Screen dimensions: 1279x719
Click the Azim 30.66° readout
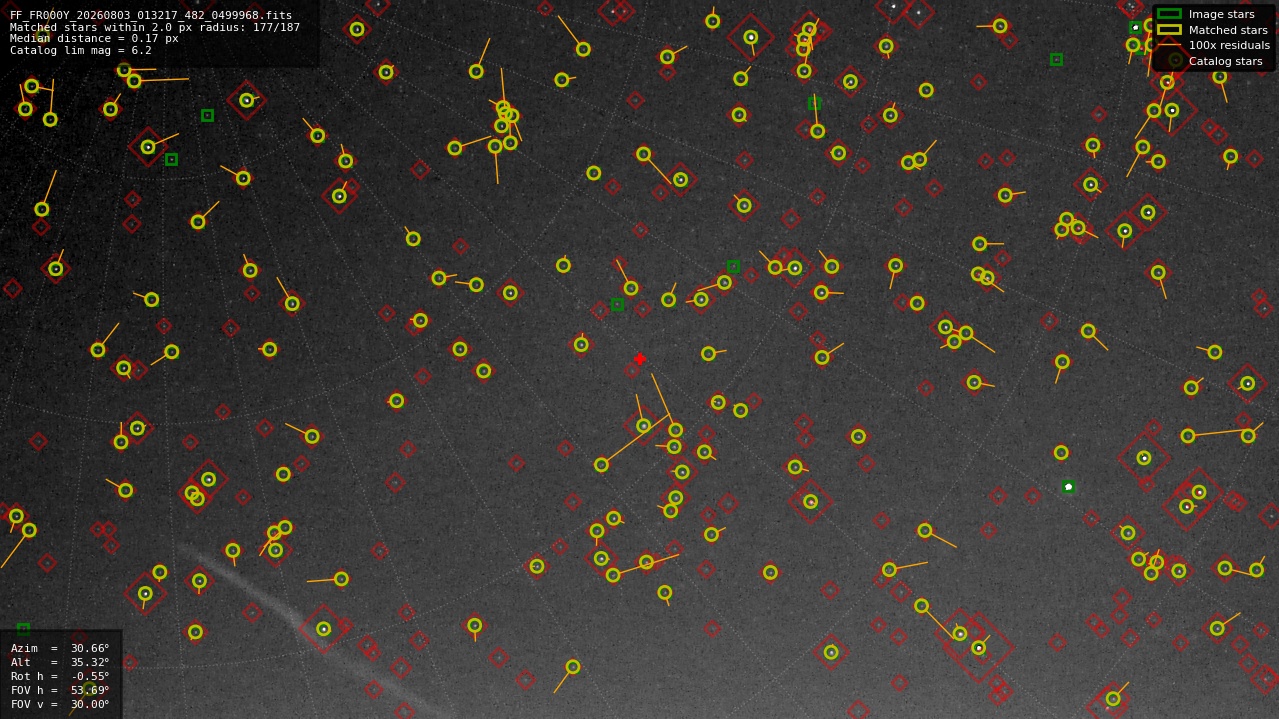point(60,648)
